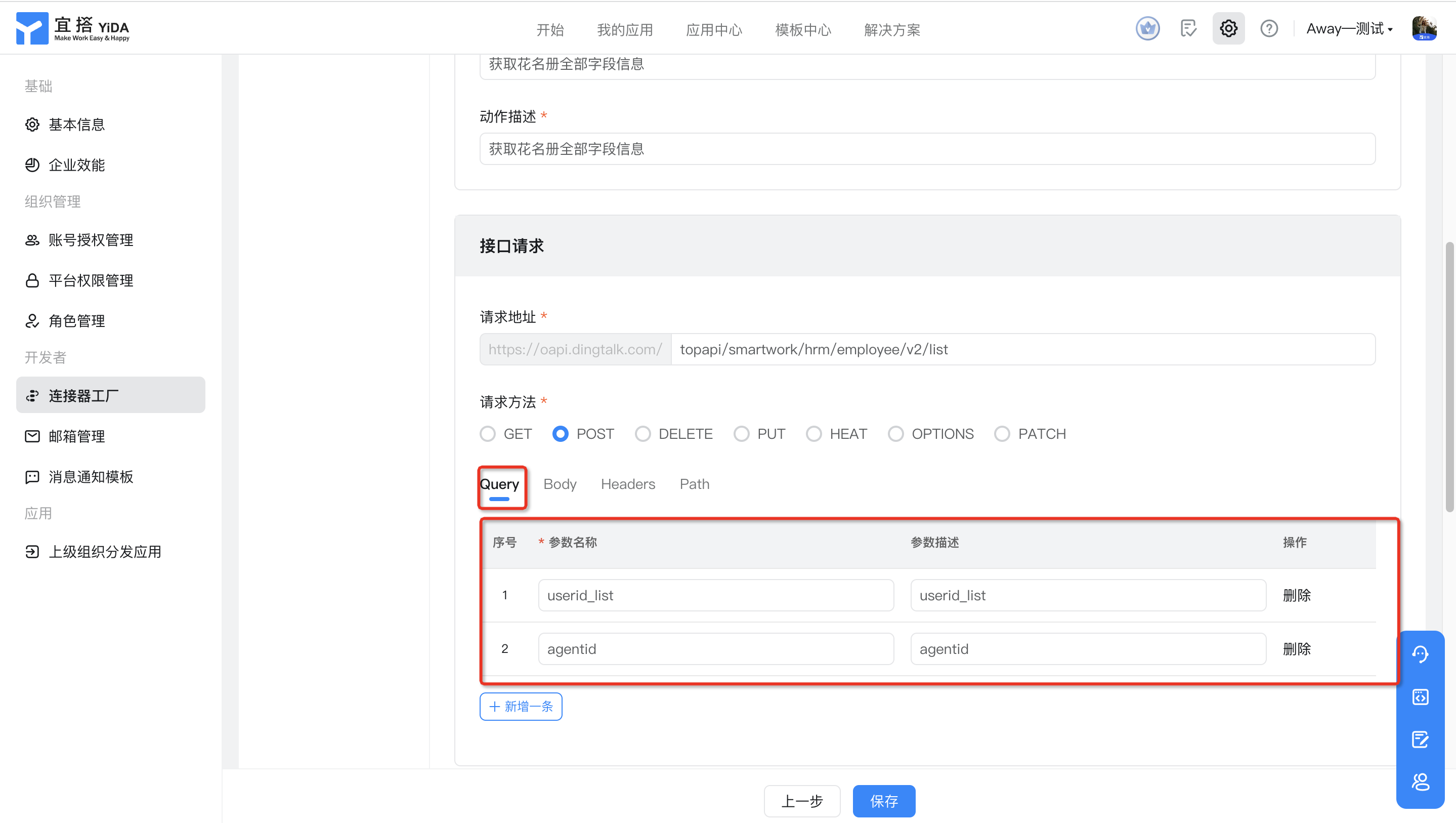Open the customer service headset icon
This screenshot has width=1456, height=823.
(1421, 654)
